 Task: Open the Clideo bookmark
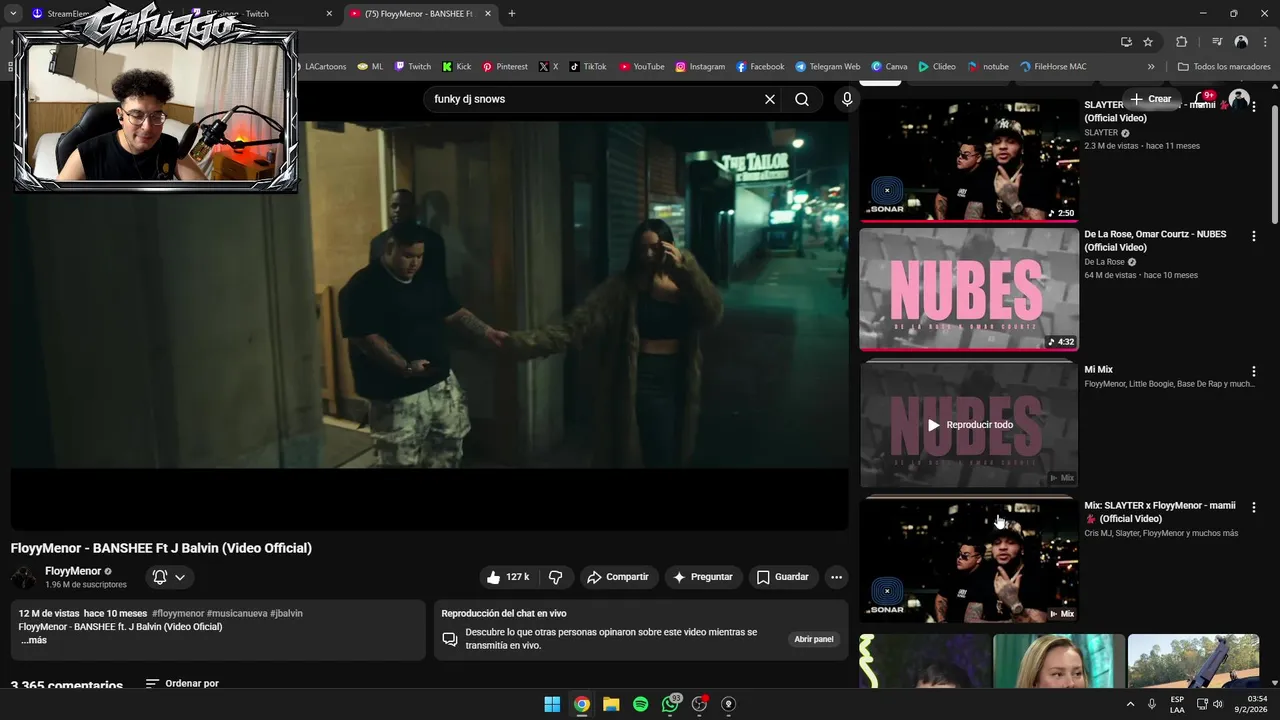click(937, 67)
